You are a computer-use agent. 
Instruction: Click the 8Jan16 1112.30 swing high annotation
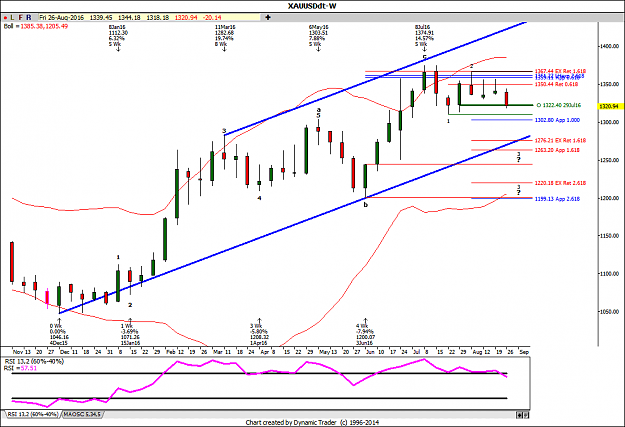(x=117, y=36)
